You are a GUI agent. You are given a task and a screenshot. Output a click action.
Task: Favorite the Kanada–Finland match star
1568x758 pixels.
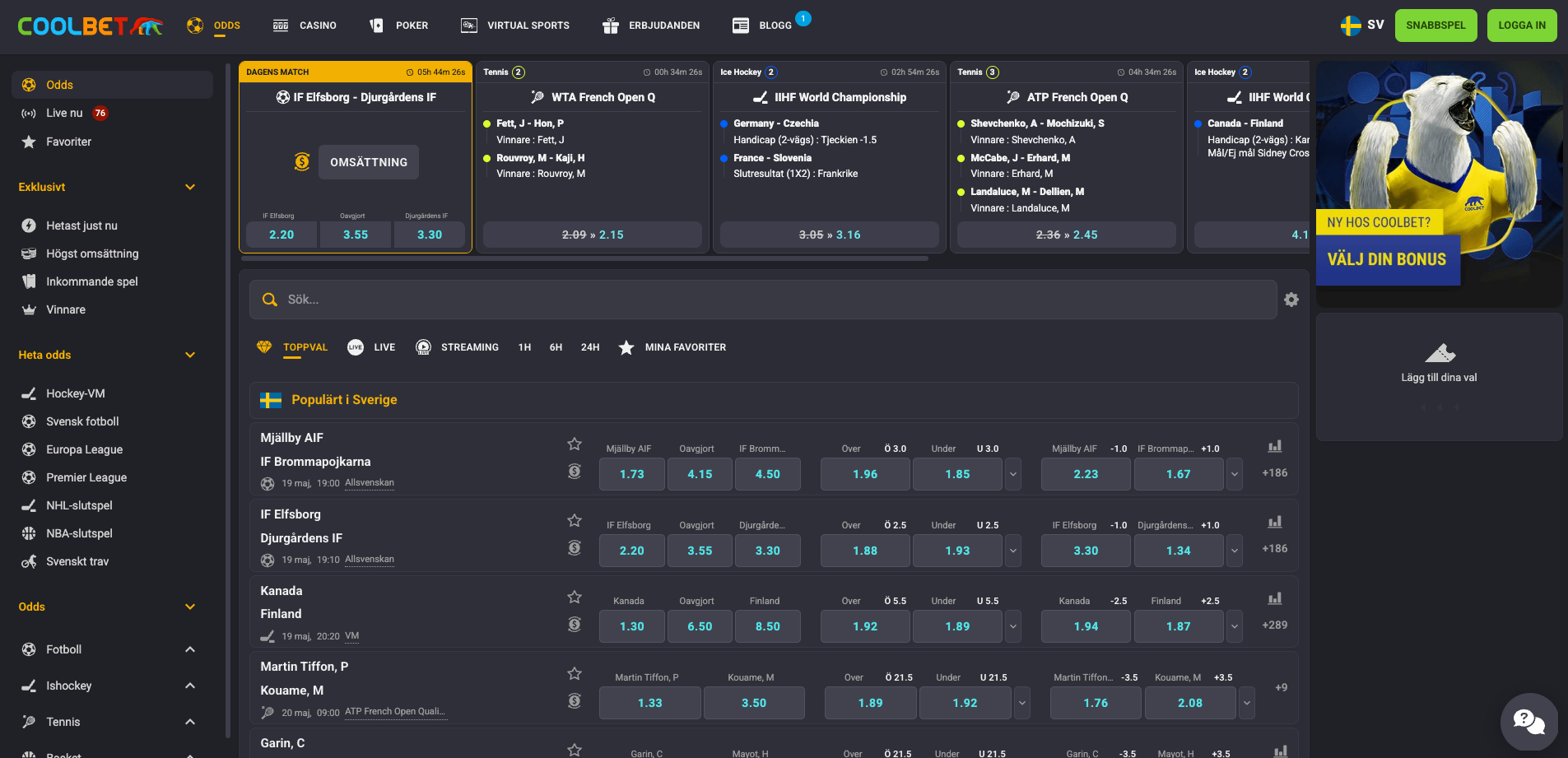tap(575, 597)
